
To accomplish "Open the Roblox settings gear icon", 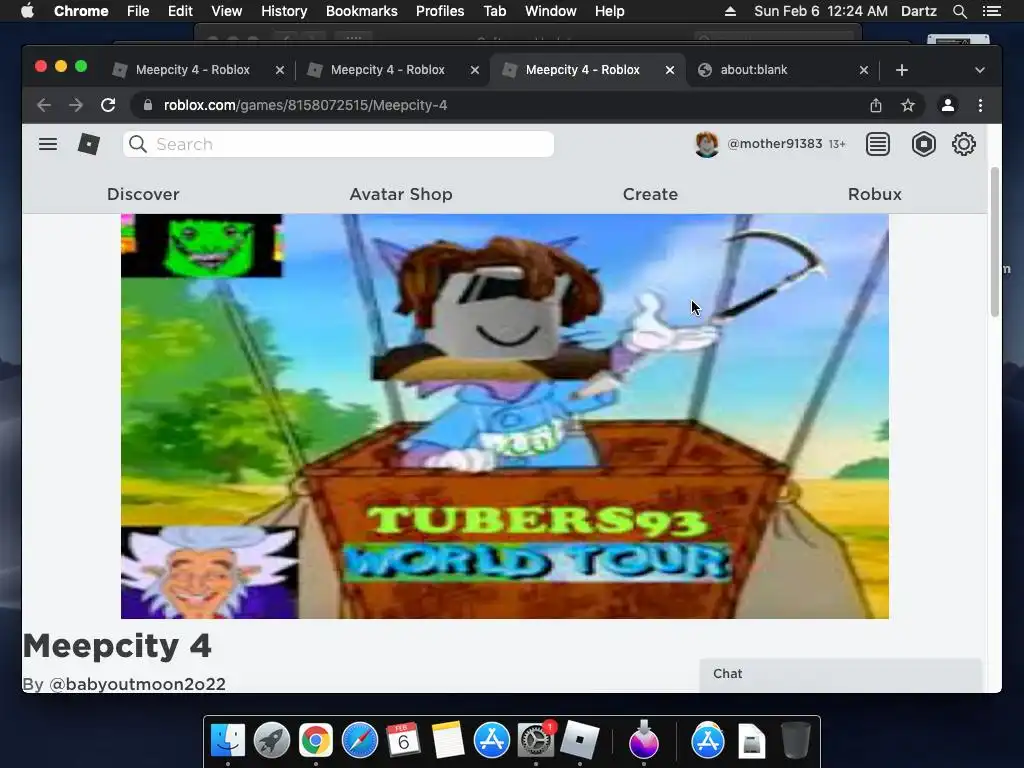I will coord(963,144).
